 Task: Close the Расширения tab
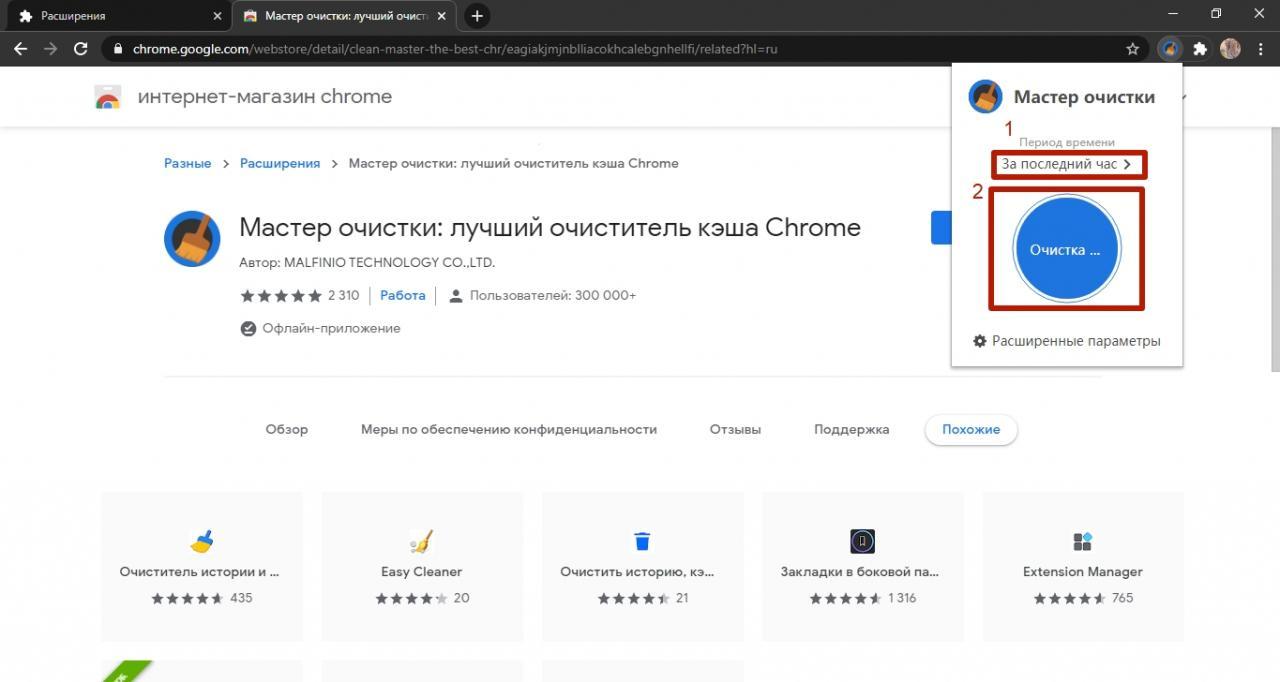click(217, 16)
